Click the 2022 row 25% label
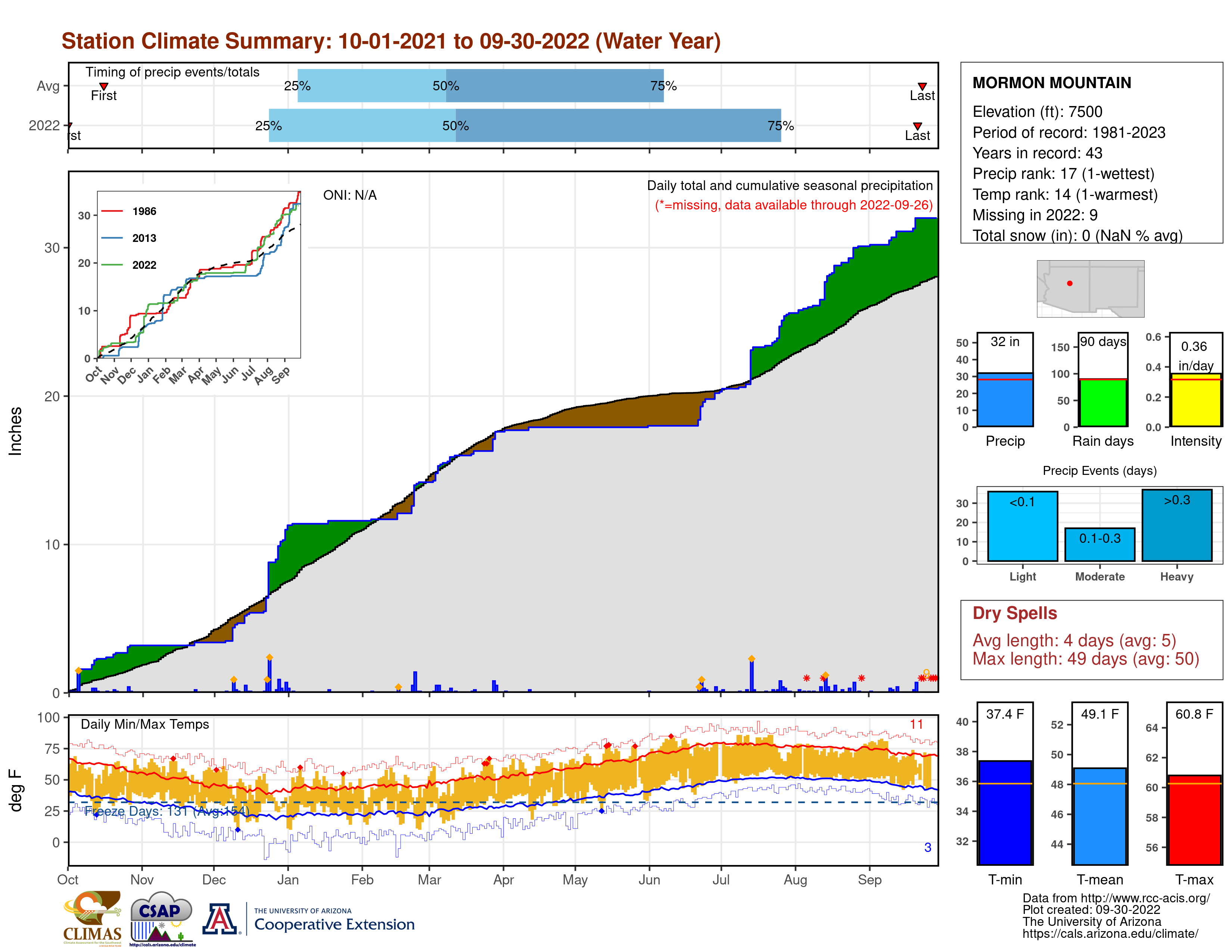Viewport: 1232px width, 952px height. [268, 126]
